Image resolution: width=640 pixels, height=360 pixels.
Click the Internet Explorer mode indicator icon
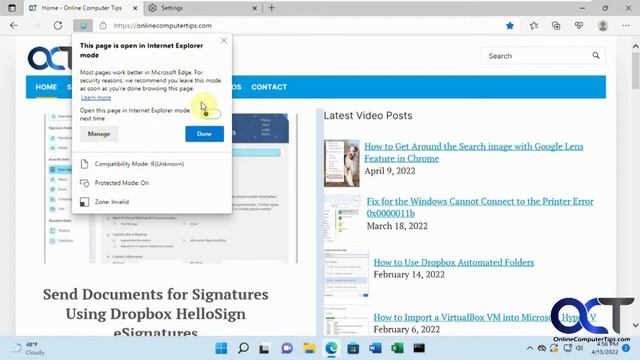tap(83, 25)
